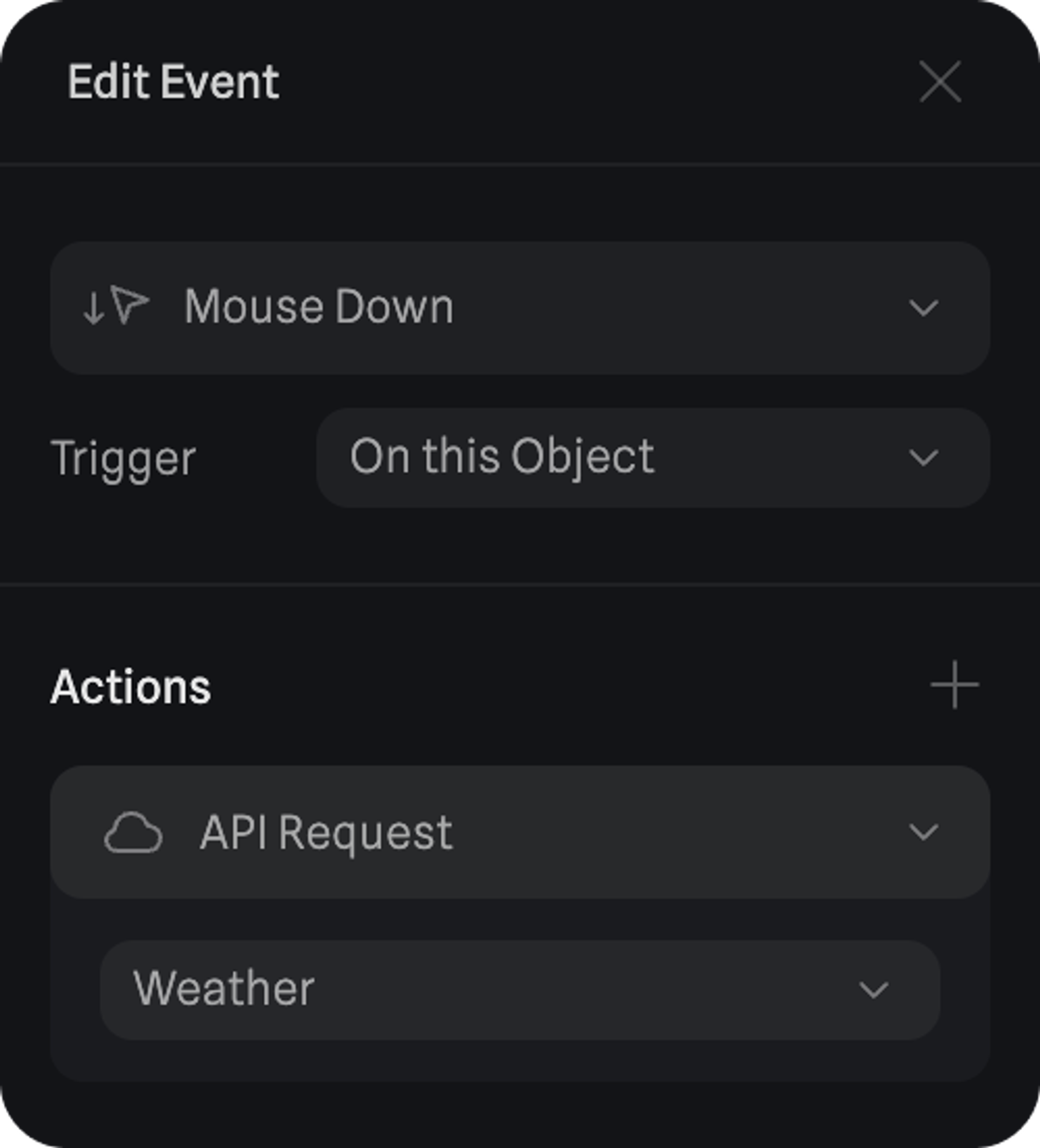Click the Trigger label
Image resolution: width=1040 pixels, height=1148 pixels.
[123, 459]
